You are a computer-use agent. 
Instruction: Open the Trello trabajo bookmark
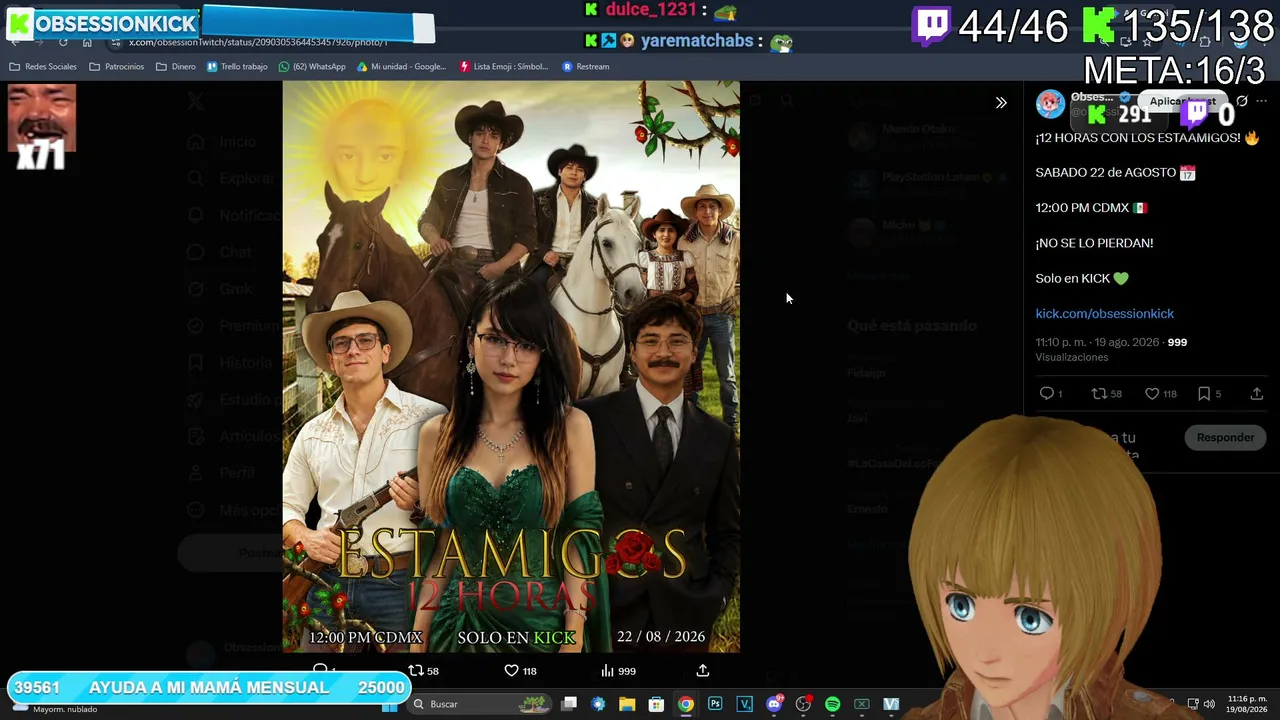(x=237, y=67)
